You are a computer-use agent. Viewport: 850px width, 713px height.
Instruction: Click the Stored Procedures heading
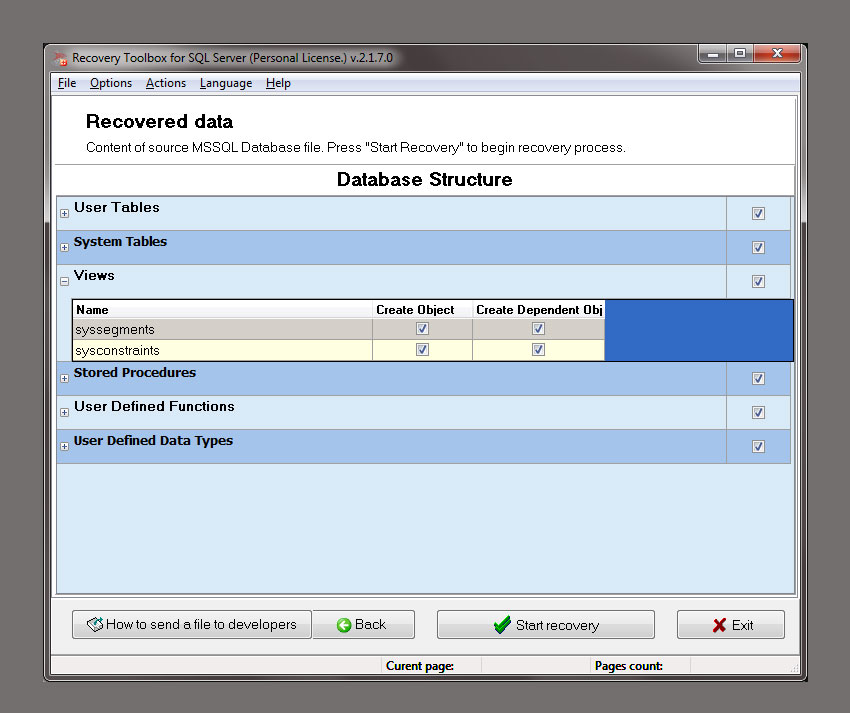(135, 372)
